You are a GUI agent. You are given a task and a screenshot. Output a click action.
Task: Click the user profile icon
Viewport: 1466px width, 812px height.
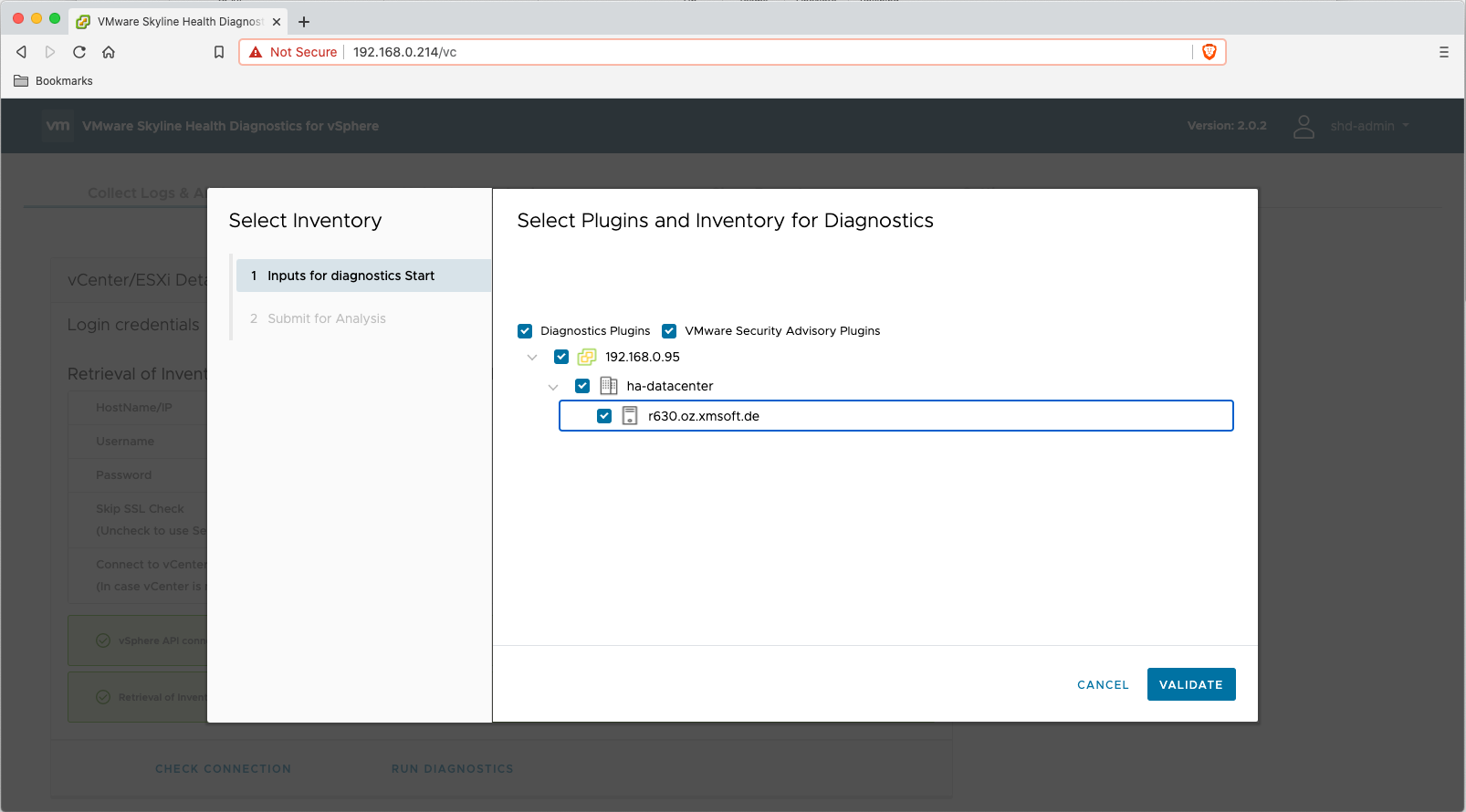tap(1304, 126)
